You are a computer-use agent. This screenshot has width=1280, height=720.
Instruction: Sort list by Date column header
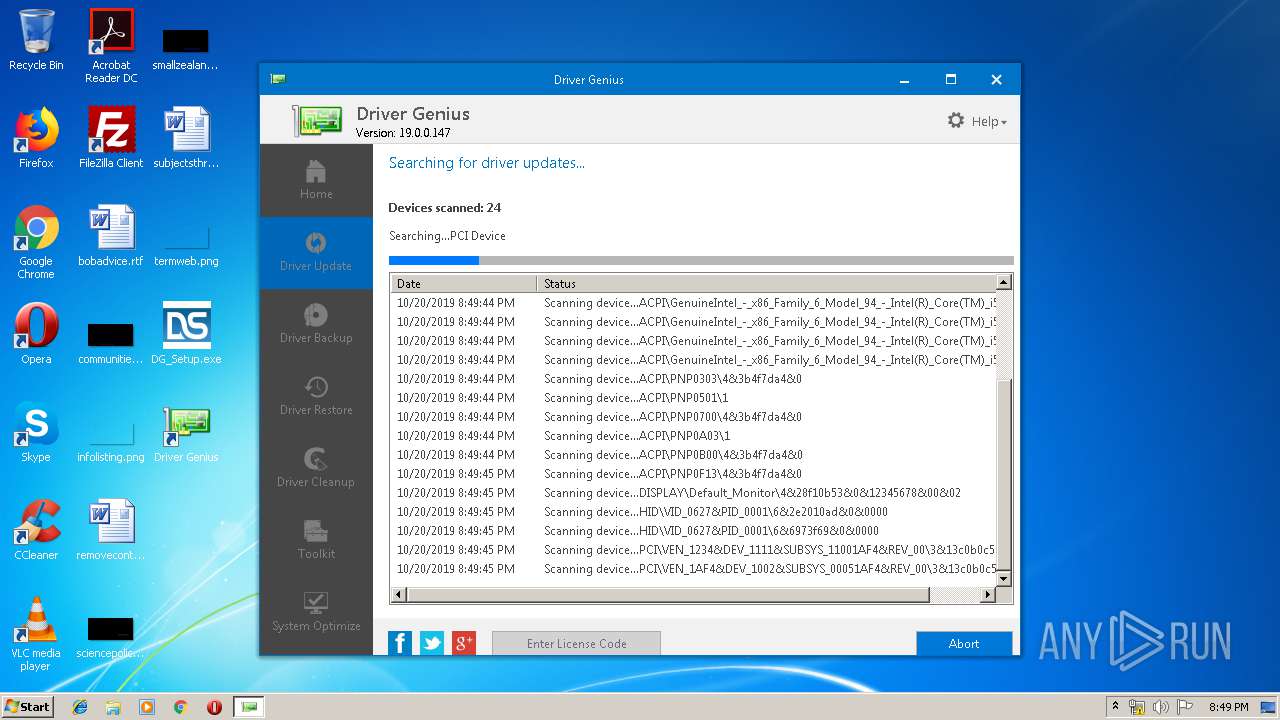click(463, 283)
